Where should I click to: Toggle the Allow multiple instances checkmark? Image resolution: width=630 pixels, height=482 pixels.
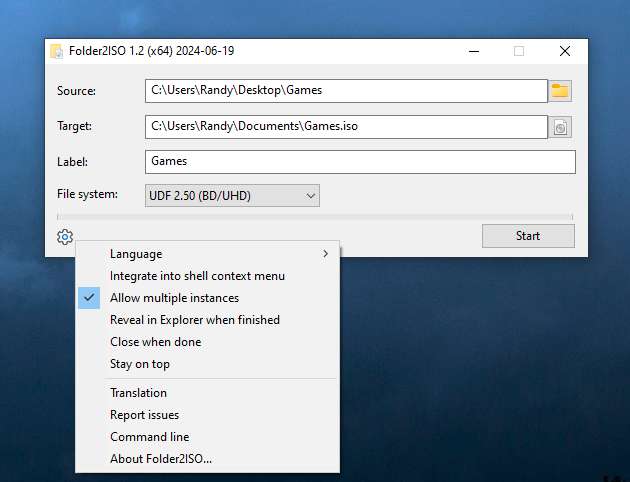click(x=89, y=298)
